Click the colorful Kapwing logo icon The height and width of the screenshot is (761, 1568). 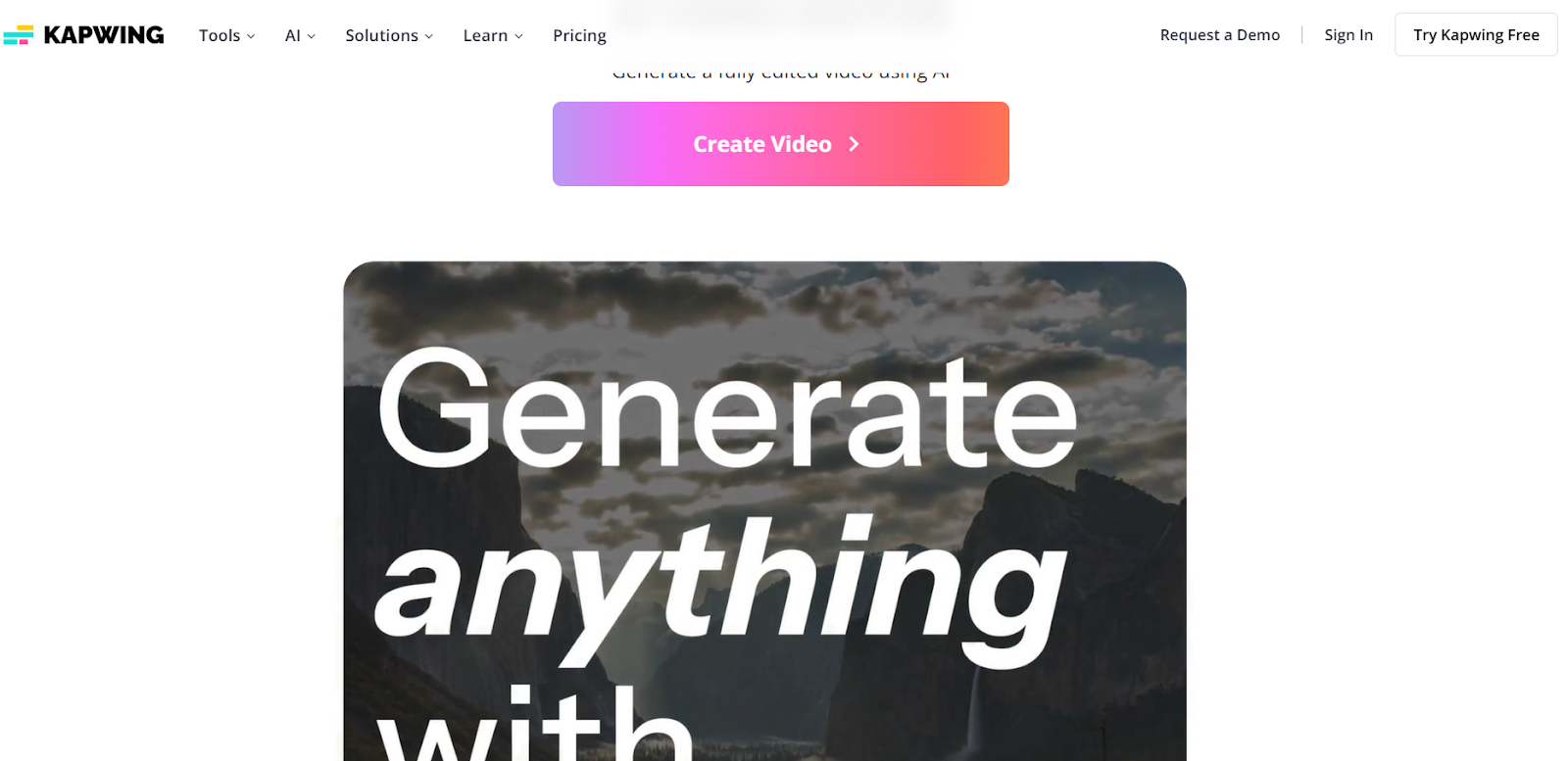tap(18, 35)
